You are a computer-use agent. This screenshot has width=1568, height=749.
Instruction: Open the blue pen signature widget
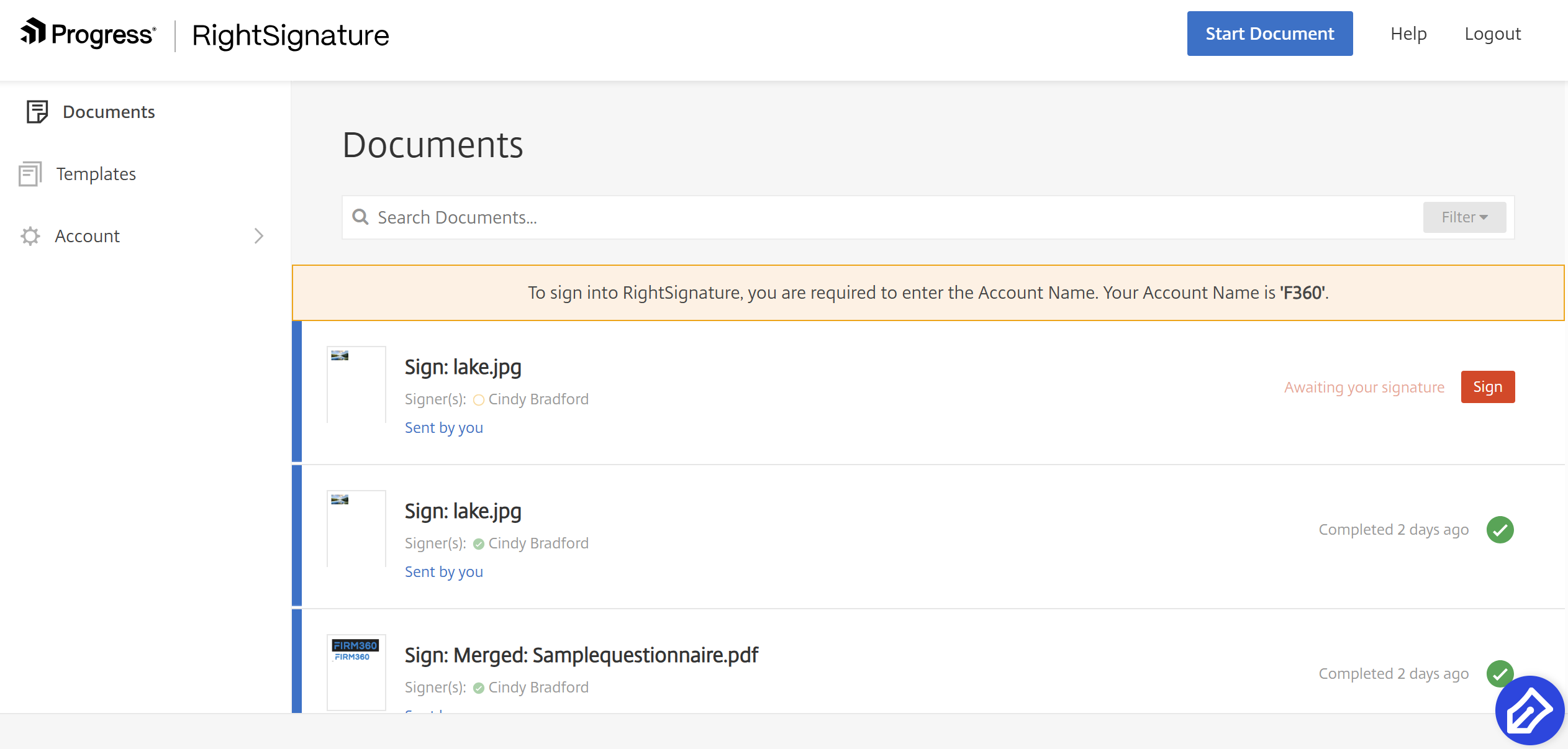(x=1529, y=710)
